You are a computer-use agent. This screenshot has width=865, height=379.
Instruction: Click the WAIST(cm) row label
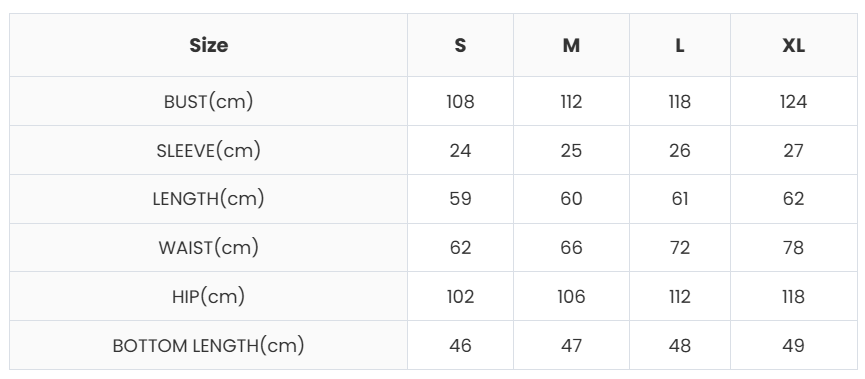coord(209,247)
